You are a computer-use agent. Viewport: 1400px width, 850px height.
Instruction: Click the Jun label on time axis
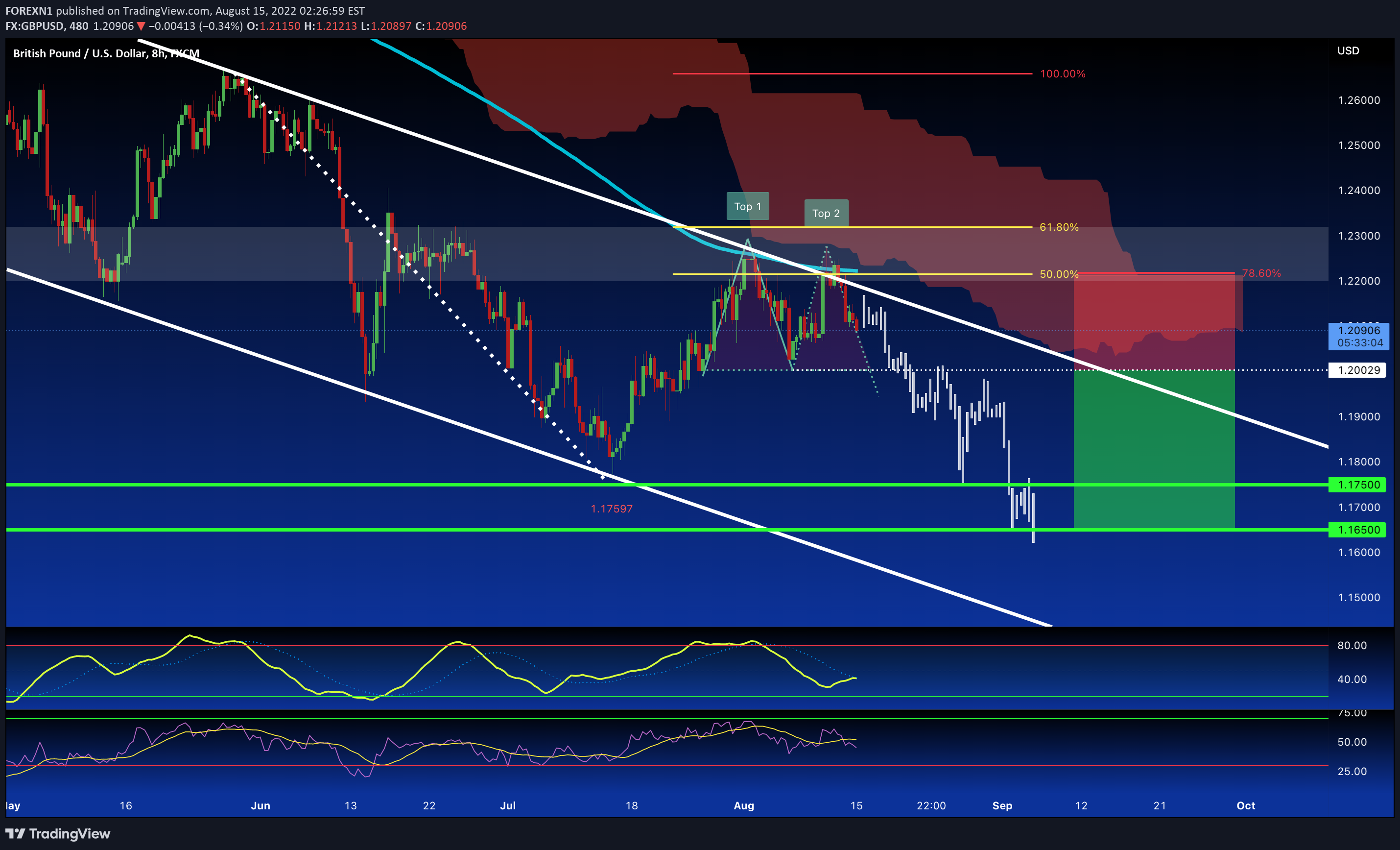click(261, 805)
